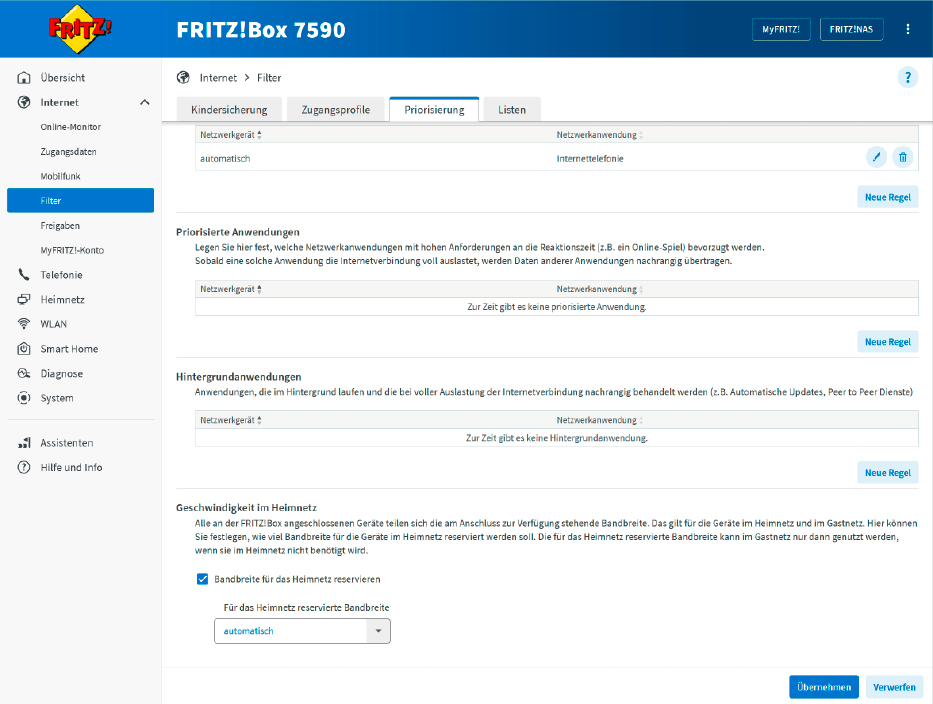
Task: Click the Smart Home icon
Action: pyautogui.click(x=24, y=349)
